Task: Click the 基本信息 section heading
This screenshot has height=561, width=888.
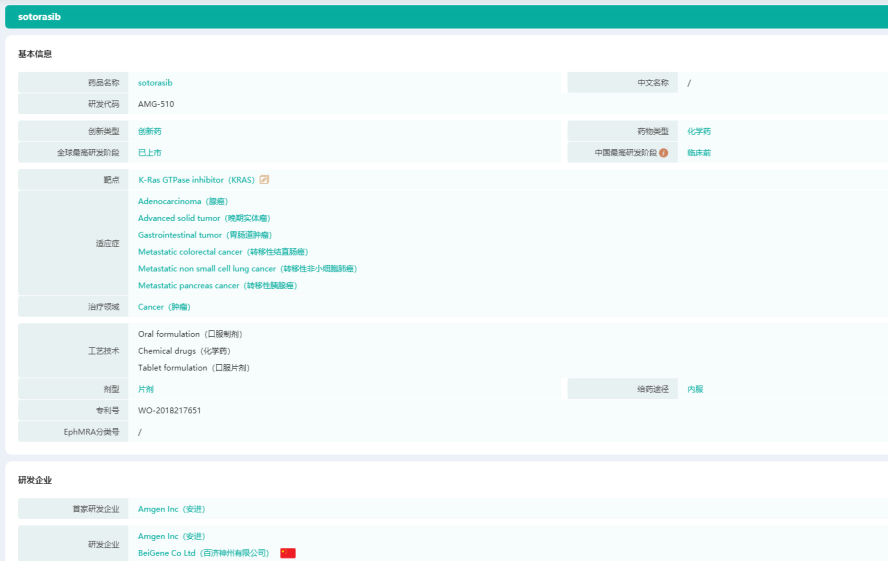Action: [x=35, y=54]
